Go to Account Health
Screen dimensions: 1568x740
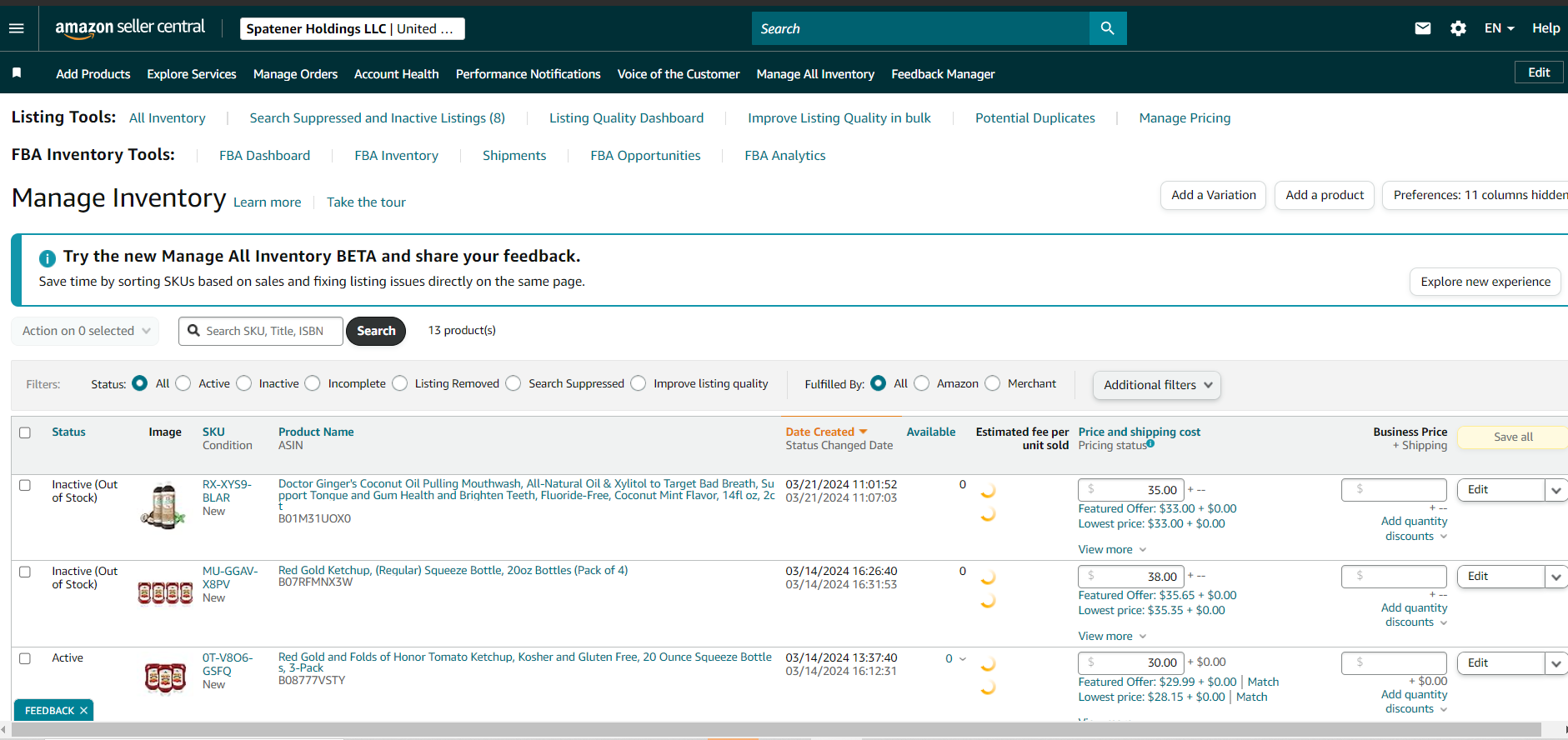(397, 74)
